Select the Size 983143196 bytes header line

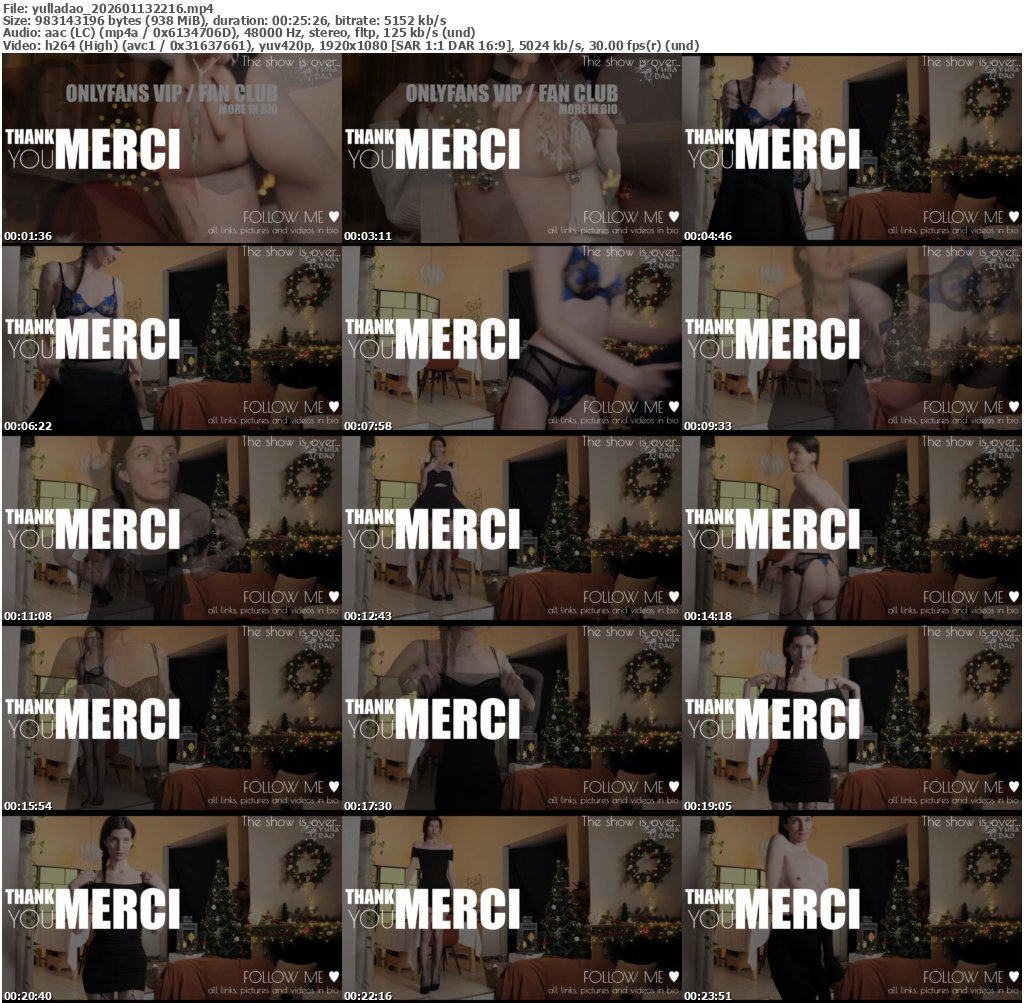coord(225,20)
